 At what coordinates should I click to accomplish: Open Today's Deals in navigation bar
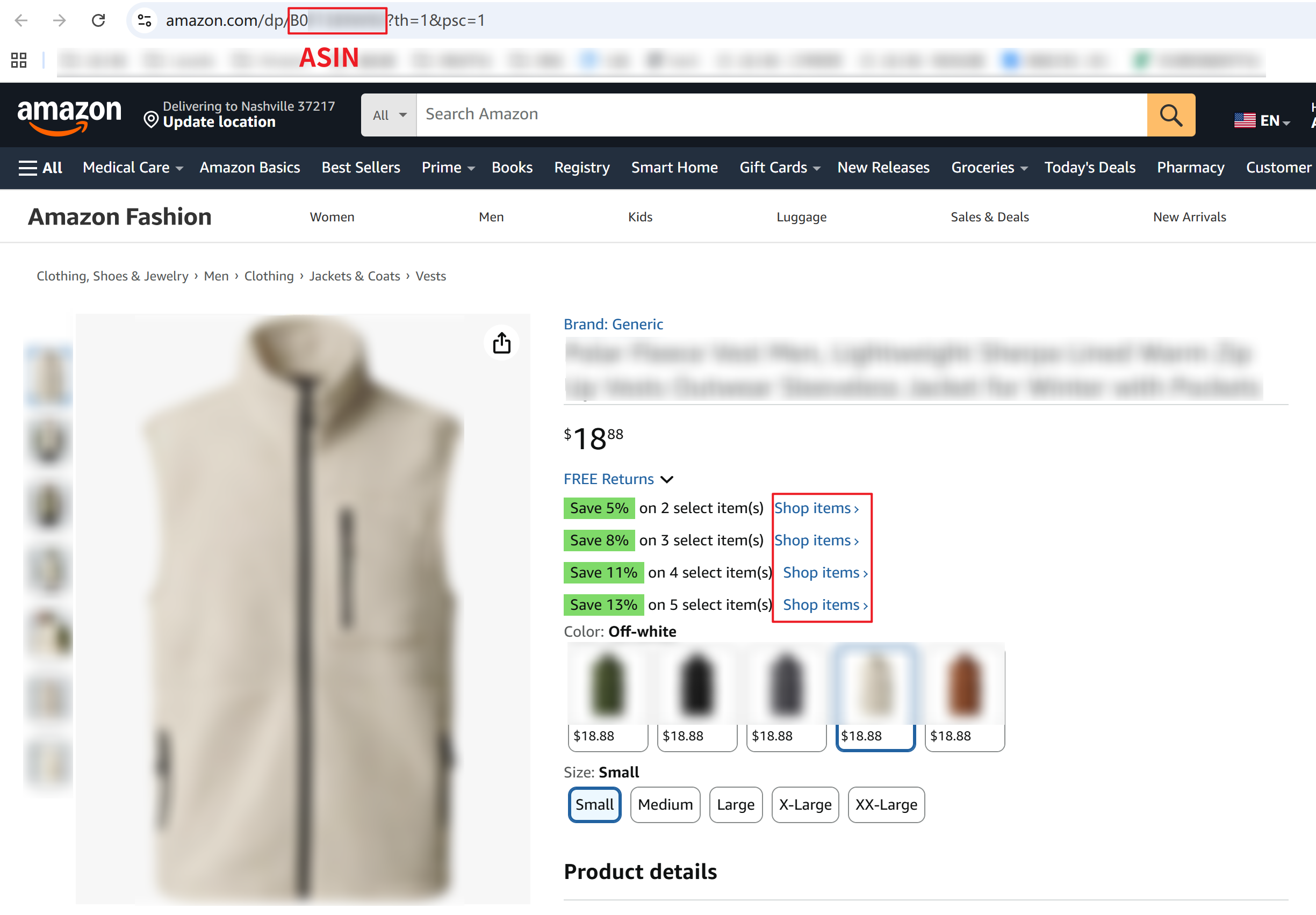coord(1089,168)
